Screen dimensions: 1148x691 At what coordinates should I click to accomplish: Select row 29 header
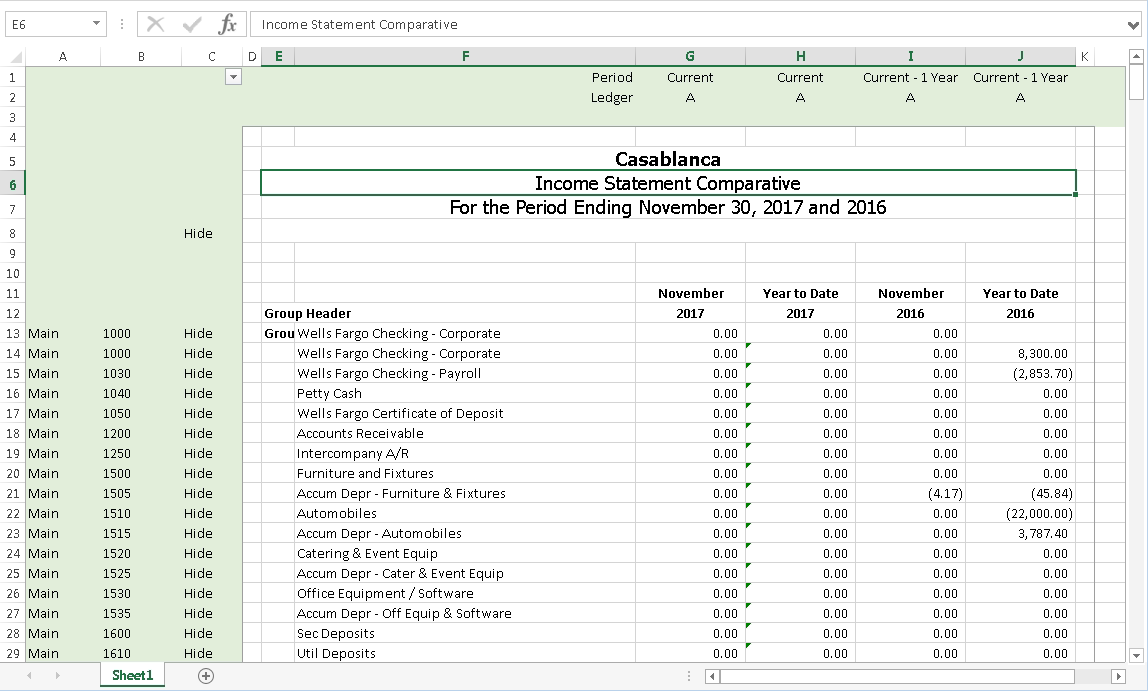tap(12, 654)
